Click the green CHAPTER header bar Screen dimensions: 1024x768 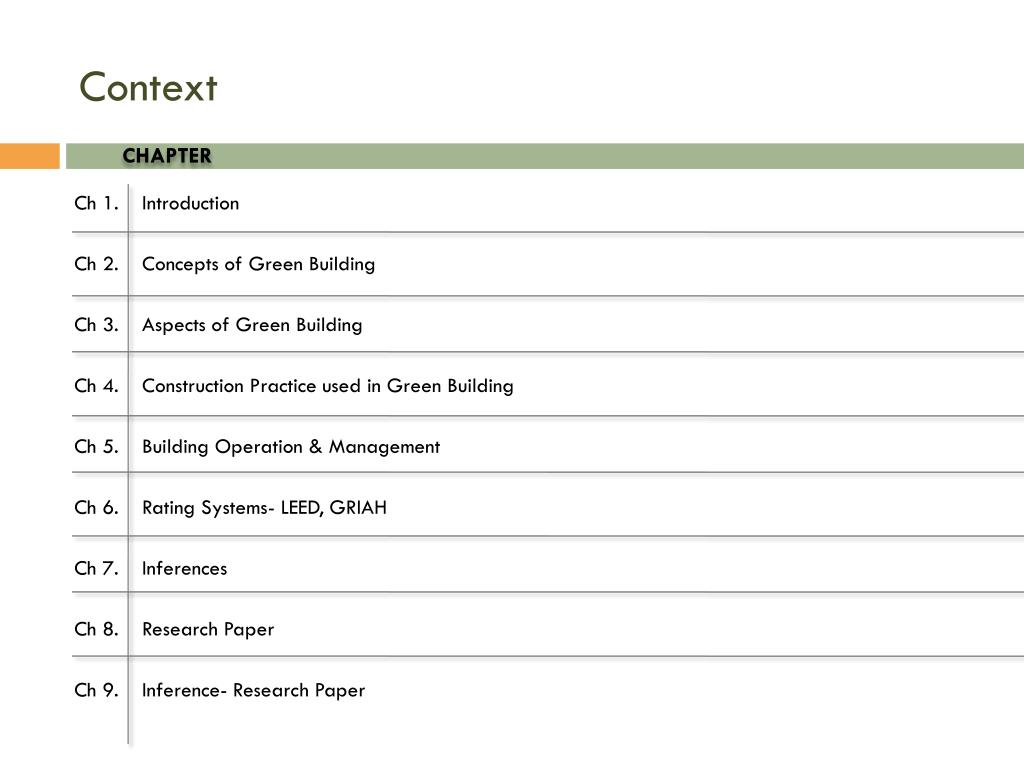(x=545, y=156)
